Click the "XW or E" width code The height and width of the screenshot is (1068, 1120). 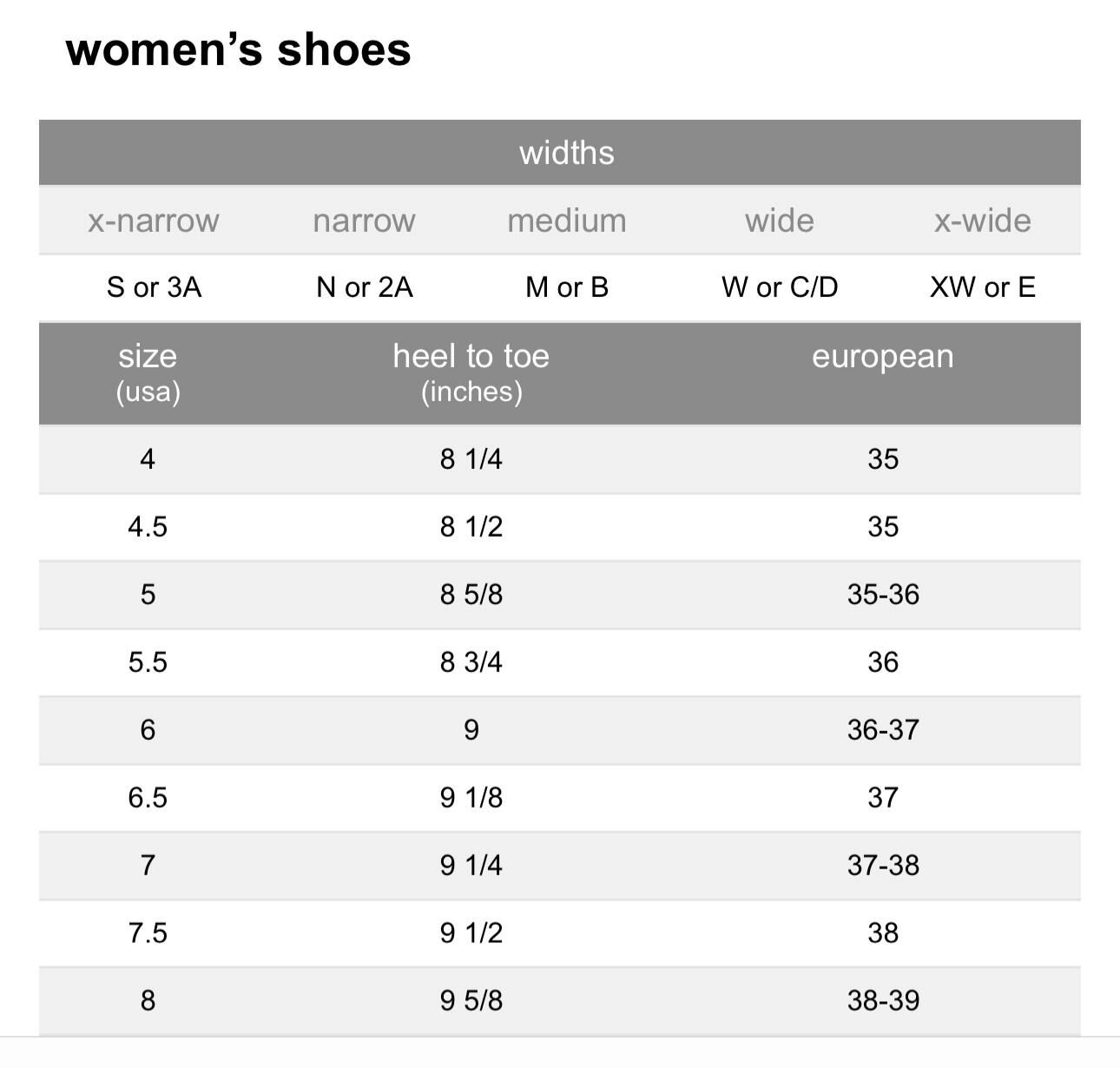tap(982, 287)
